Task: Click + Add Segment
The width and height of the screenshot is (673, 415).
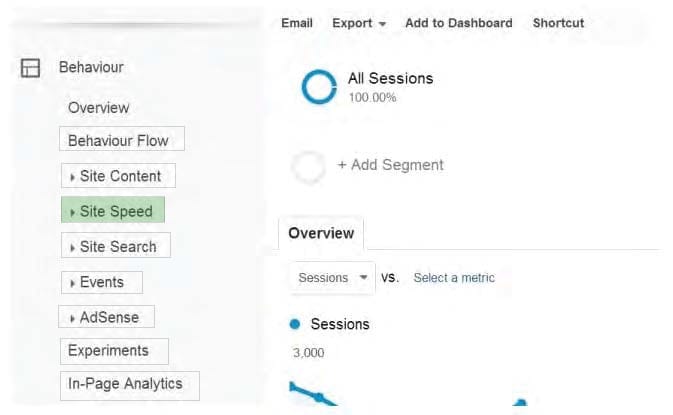Action: (x=391, y=165)
